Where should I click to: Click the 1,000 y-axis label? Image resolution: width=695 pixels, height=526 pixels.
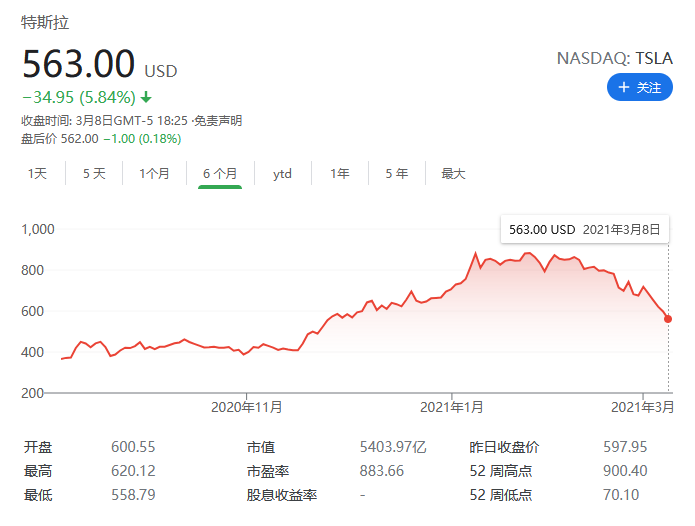coord(38,229)
